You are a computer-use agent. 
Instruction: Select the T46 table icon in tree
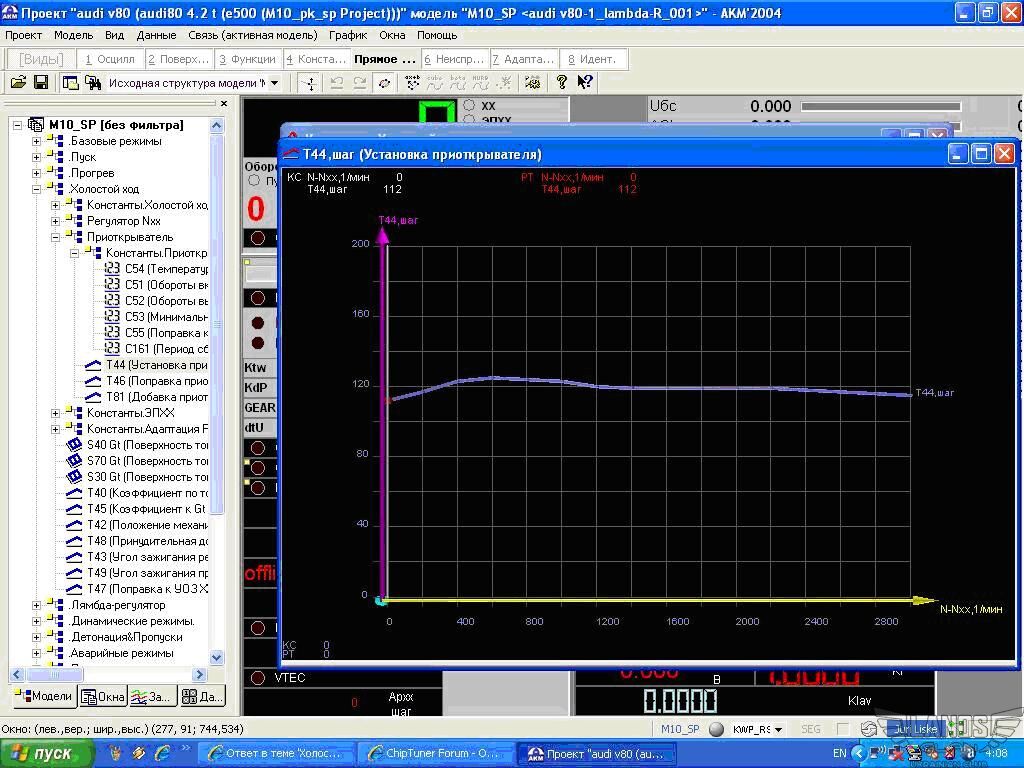pyautogui.click(x=93, y=381)
